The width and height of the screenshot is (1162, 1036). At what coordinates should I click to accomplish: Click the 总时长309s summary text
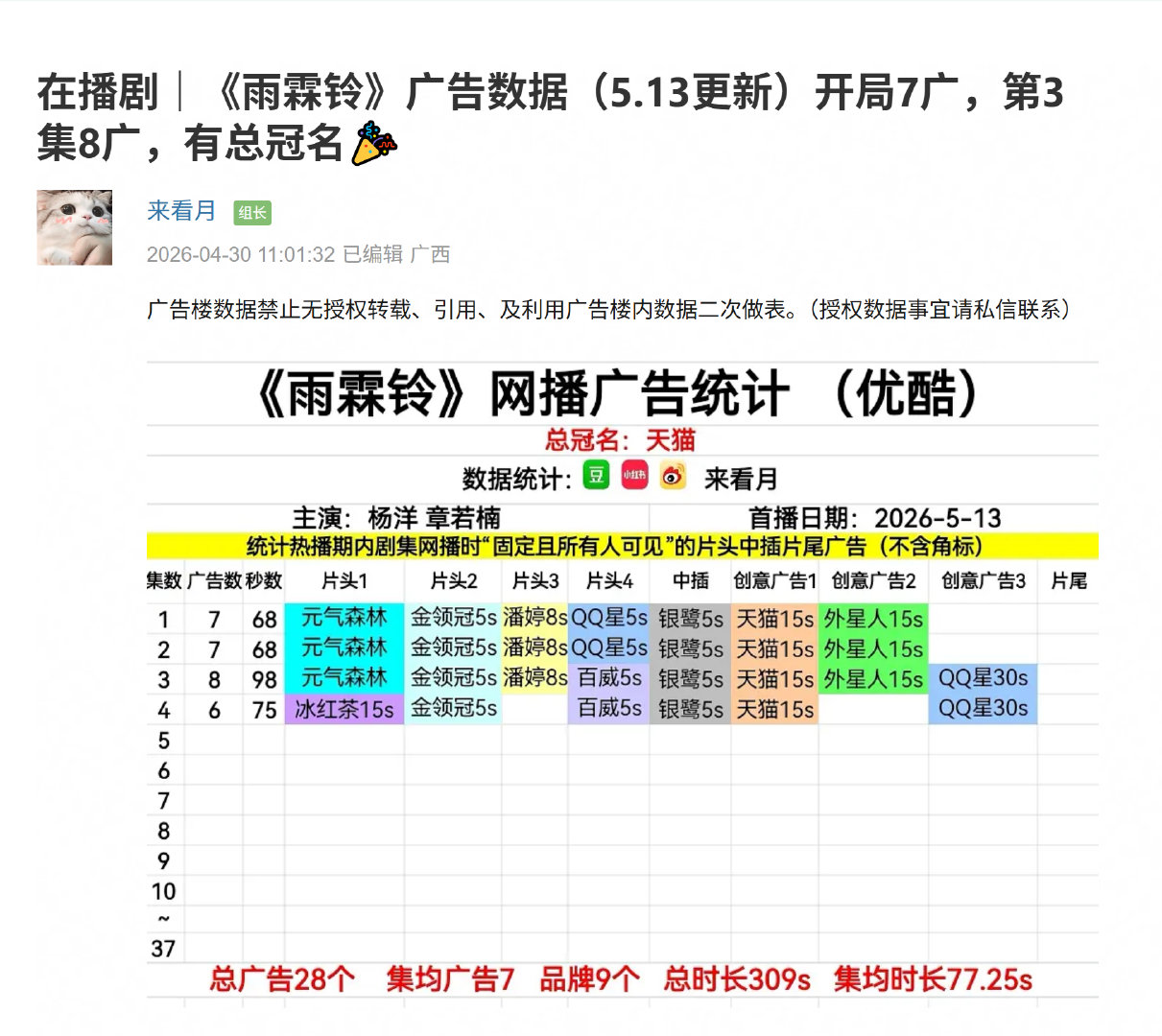click(x=737, y=979)
